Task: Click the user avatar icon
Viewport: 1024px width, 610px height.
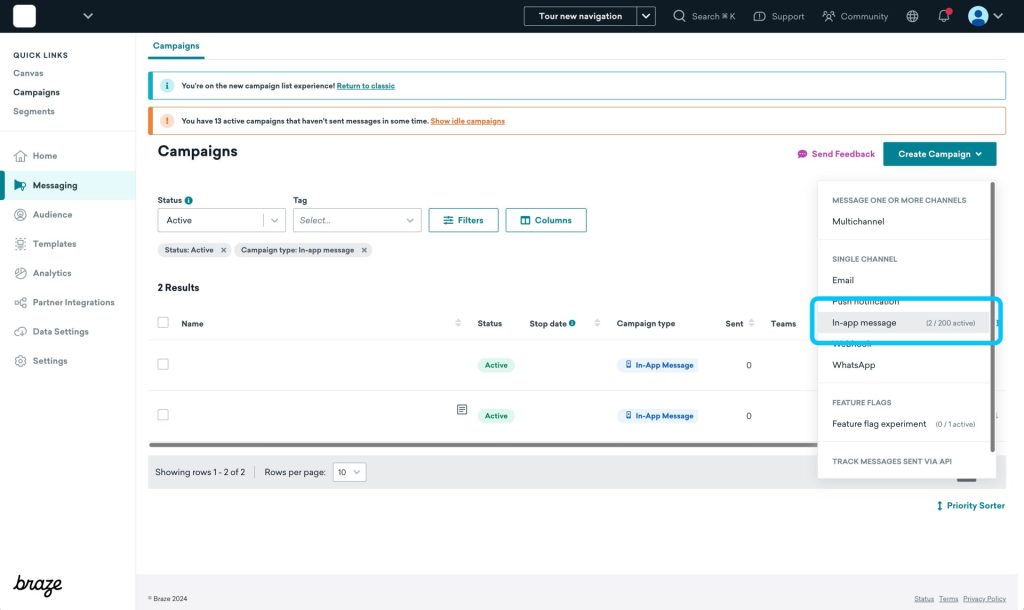Action: coord(978,16)
